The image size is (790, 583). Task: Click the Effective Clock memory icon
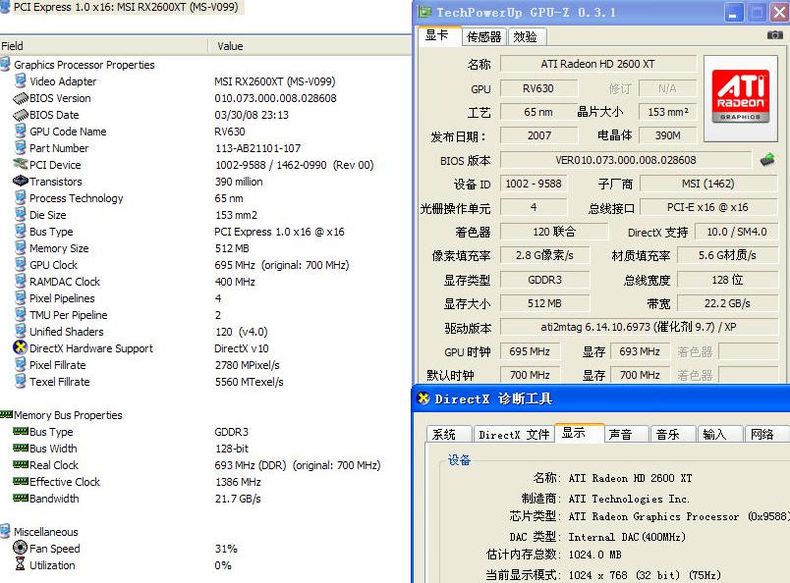click(20, 481)
